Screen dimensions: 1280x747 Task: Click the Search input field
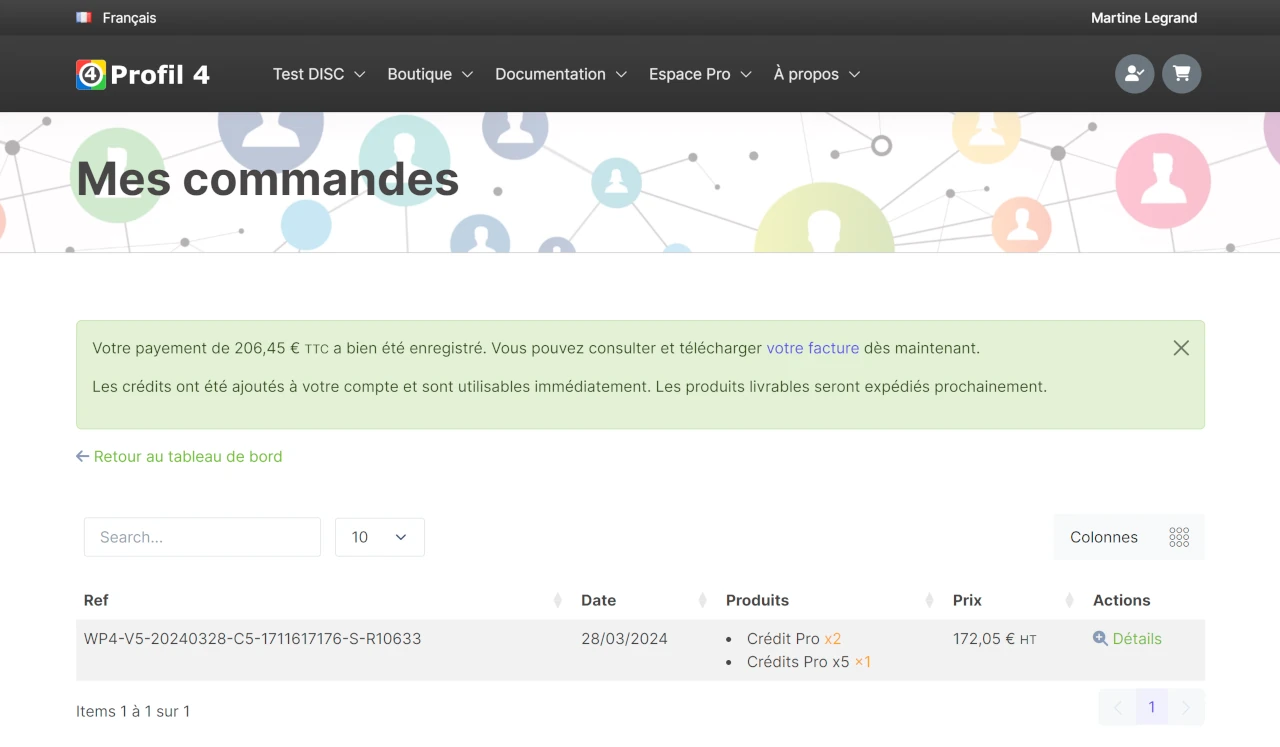click(202, 537)
